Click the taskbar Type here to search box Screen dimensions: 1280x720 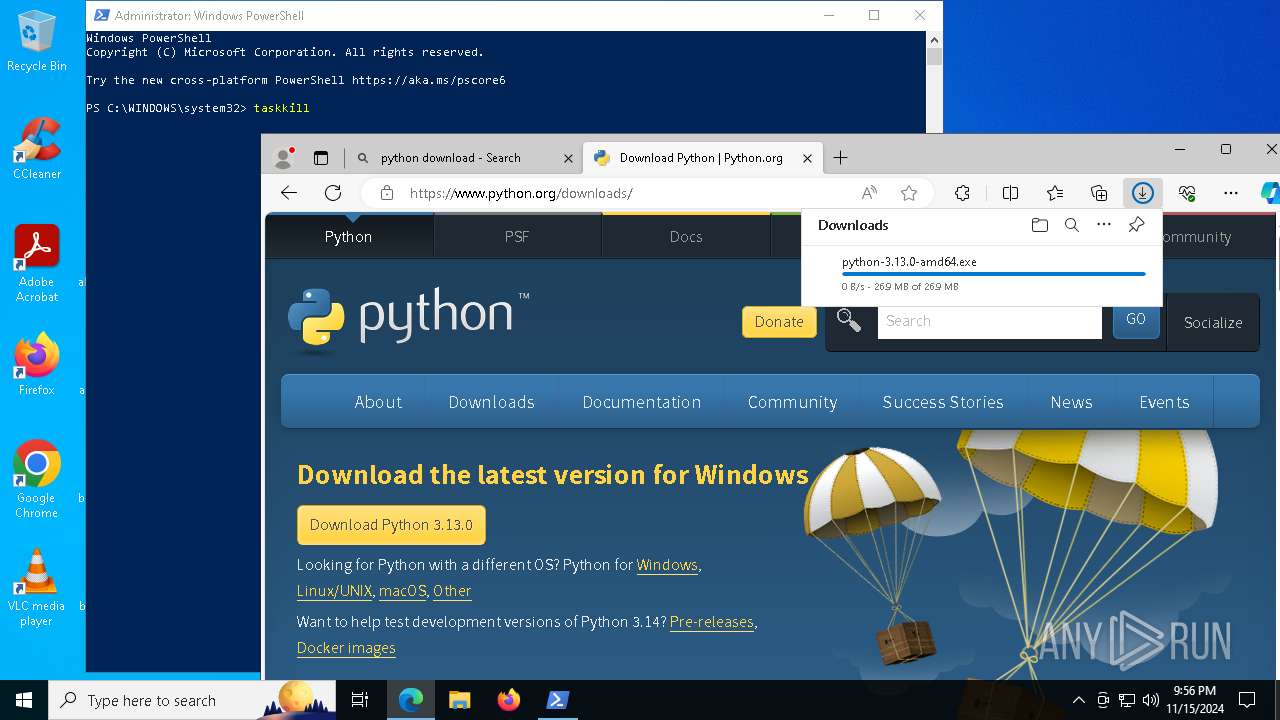pyautogui.click(x=192, y=700)
